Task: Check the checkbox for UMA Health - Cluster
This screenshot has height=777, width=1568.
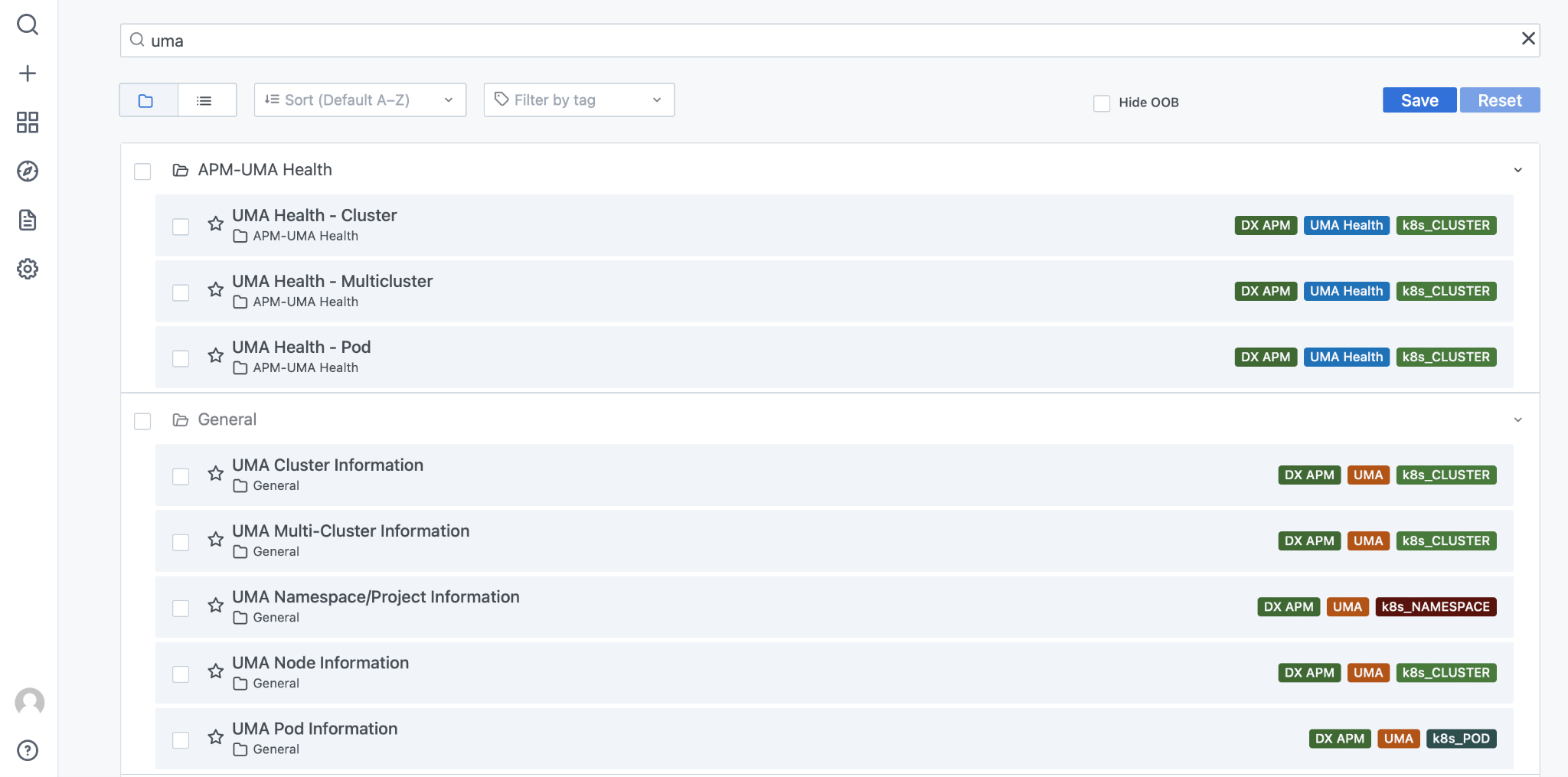Action: 181,227
